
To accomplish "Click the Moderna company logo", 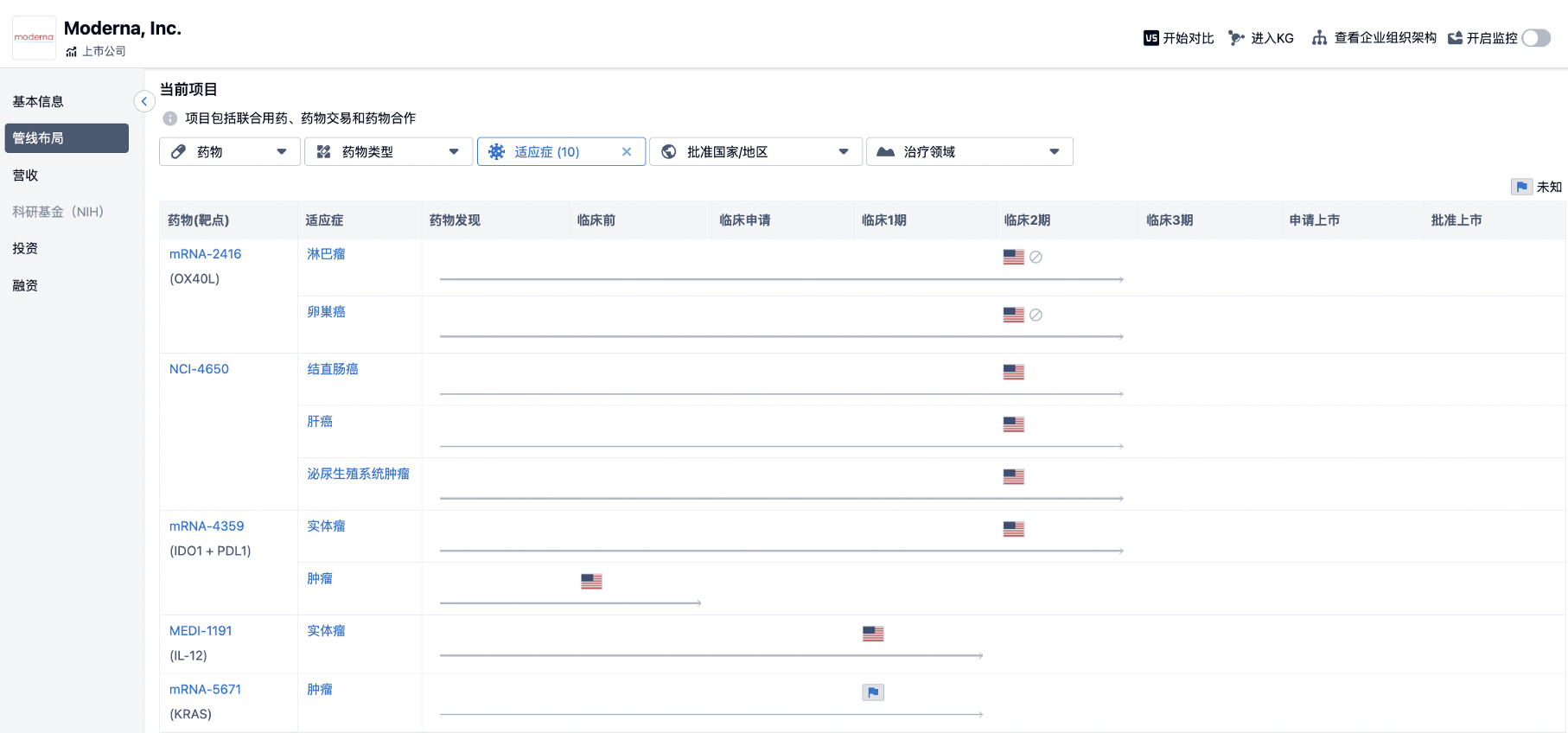I will pyautogui.click(x=34, y=37).
